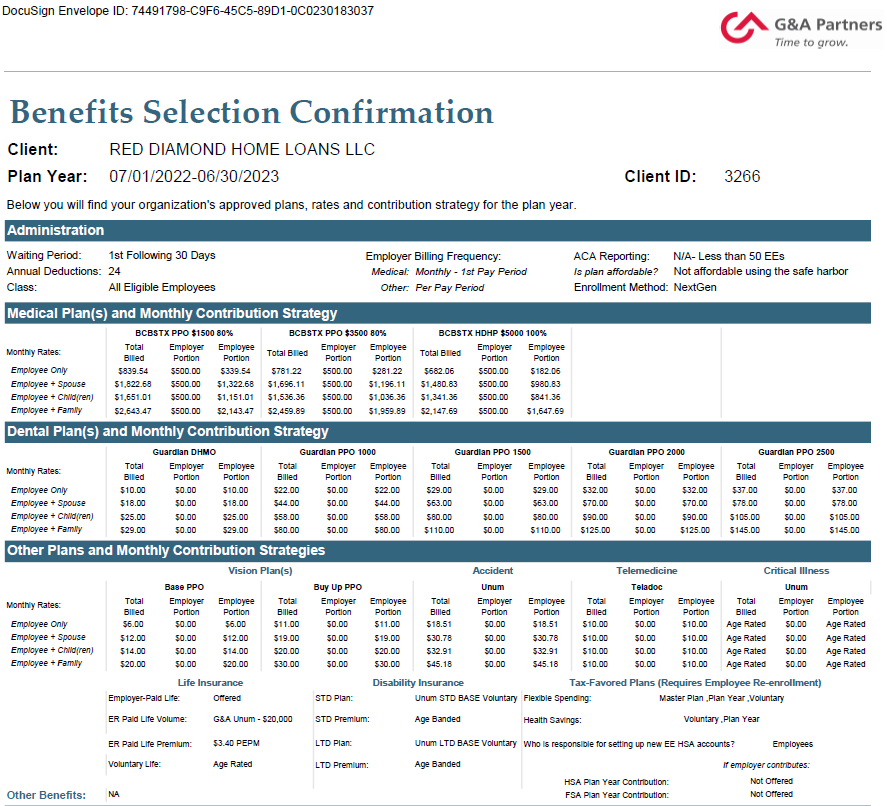
Task: Click Accident total billed $45.18
Action: [x=439, y=664]
